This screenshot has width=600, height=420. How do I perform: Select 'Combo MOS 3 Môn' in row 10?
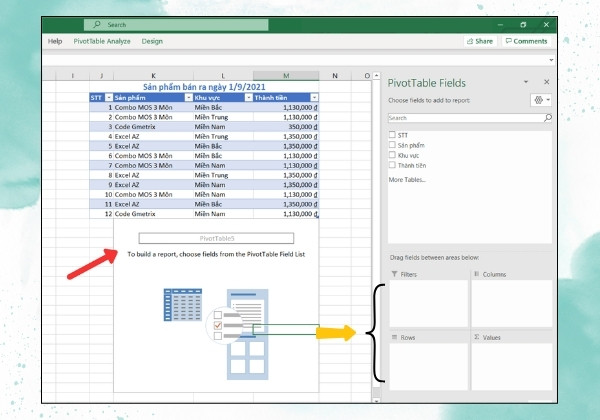(x=153, y=194)
